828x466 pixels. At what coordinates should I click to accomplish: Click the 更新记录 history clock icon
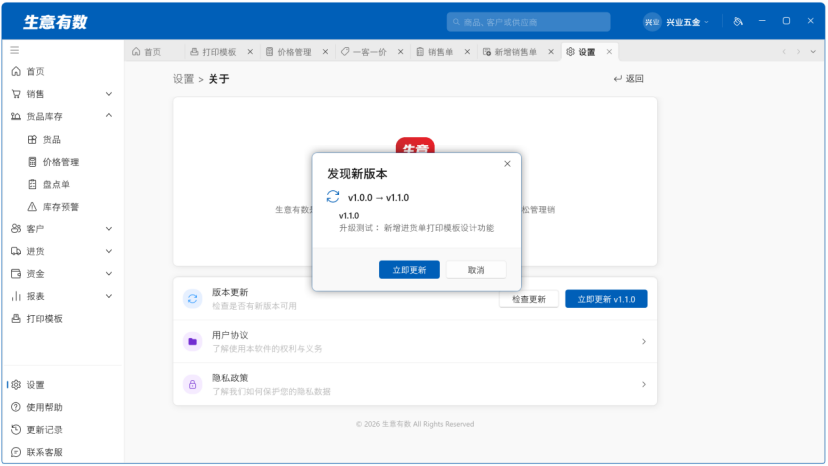16,430
